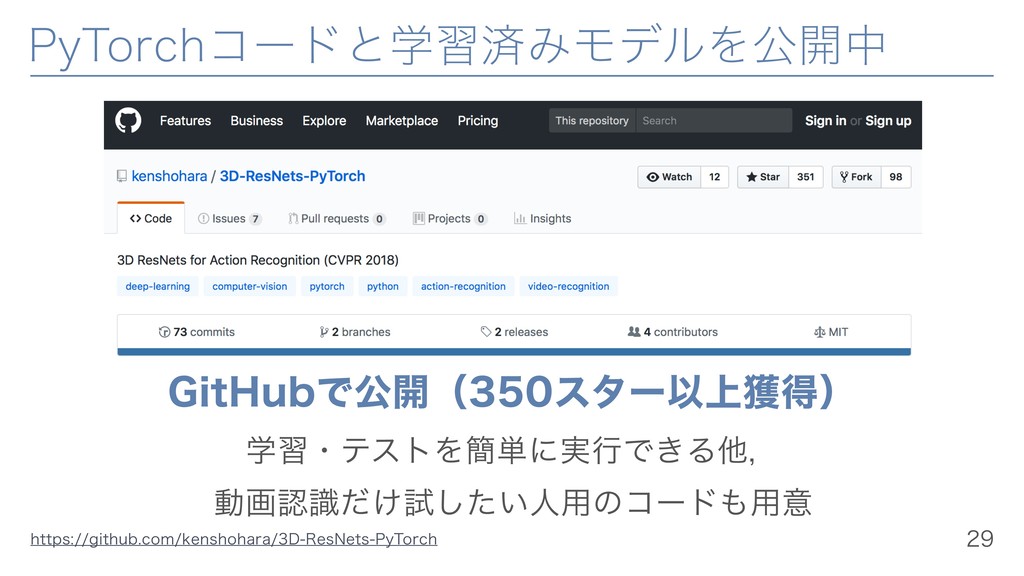Click the Insights graph icon
Viewport: 1024px width, 576px height.
tap(520, 219)
